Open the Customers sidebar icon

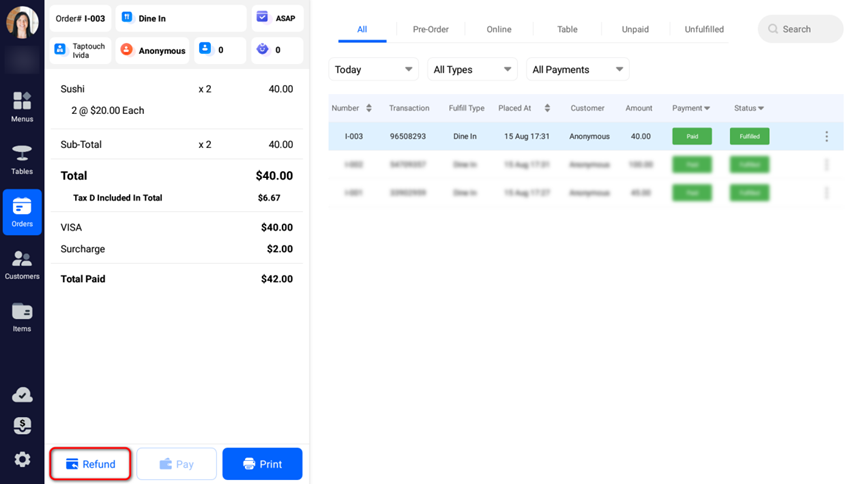[x=22, y=264]
